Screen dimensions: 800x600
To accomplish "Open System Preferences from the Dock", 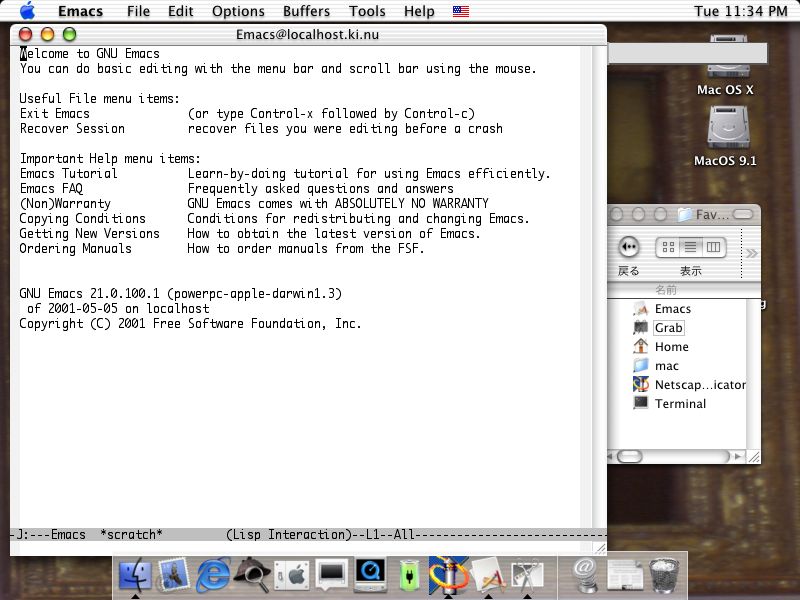I will pyautogui.click(x=292, y=576).
